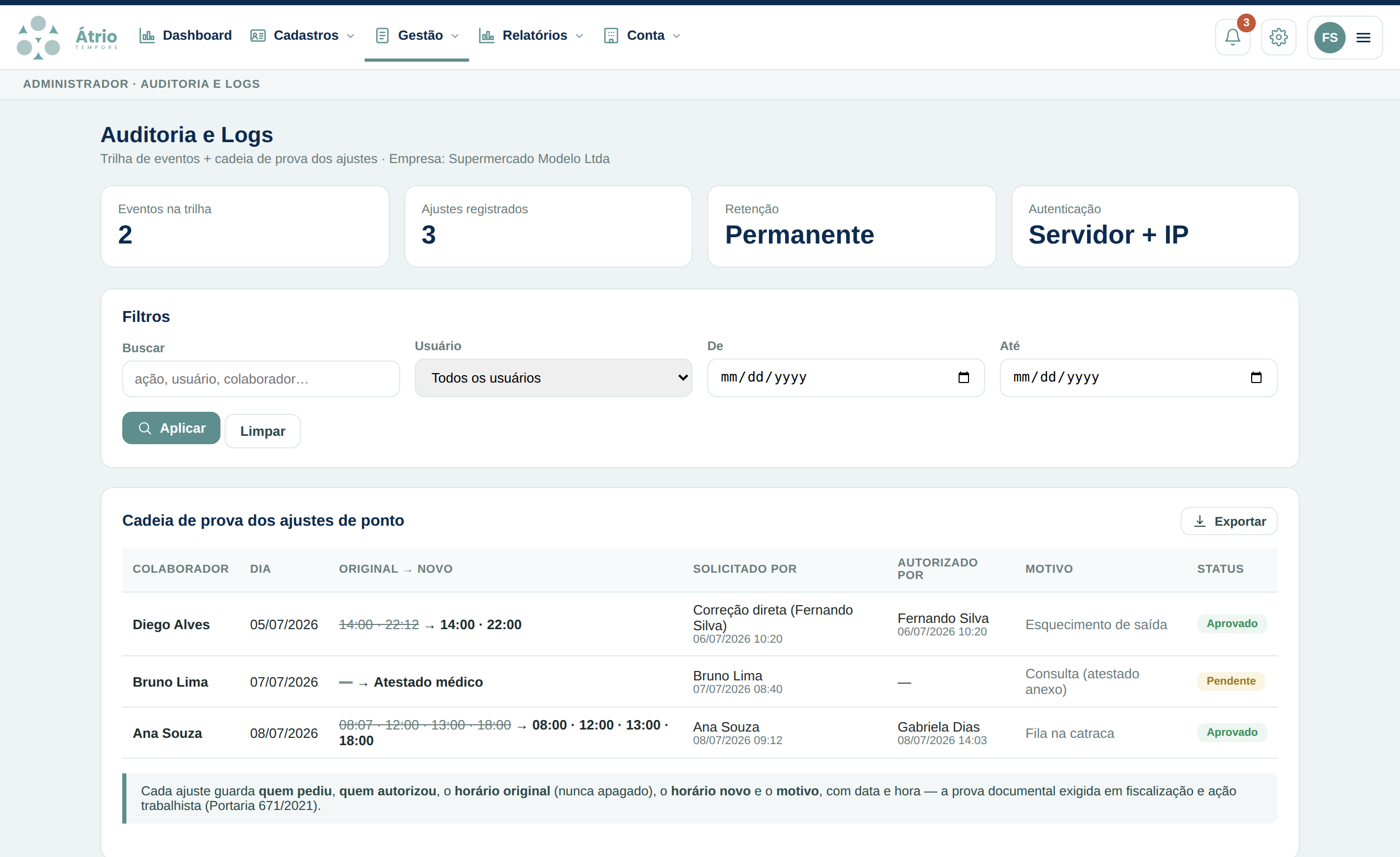This screenshot has width=1400, height=857.
Task: Export the adjustments table with Exportar
Action: tap(1229, 521)
